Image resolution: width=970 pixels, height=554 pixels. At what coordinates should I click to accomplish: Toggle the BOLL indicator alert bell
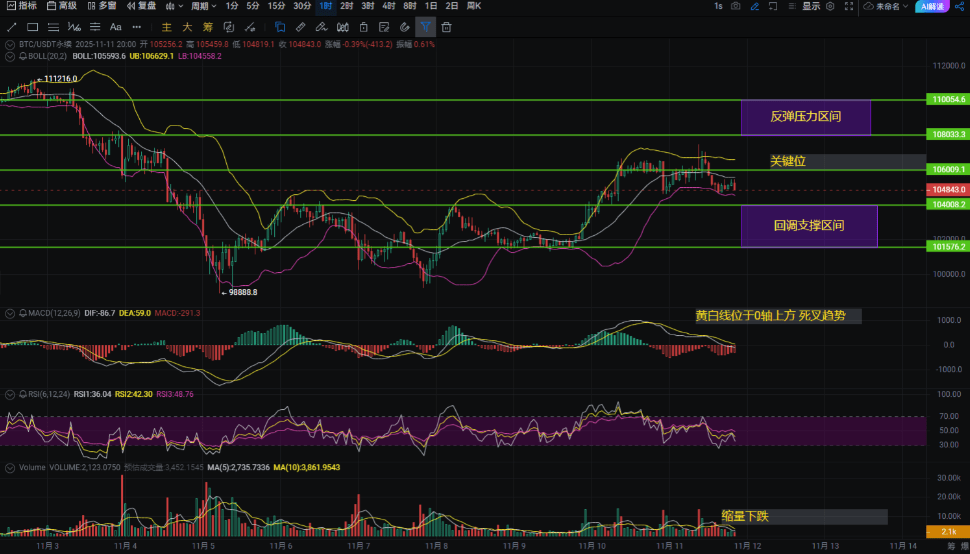21,56
